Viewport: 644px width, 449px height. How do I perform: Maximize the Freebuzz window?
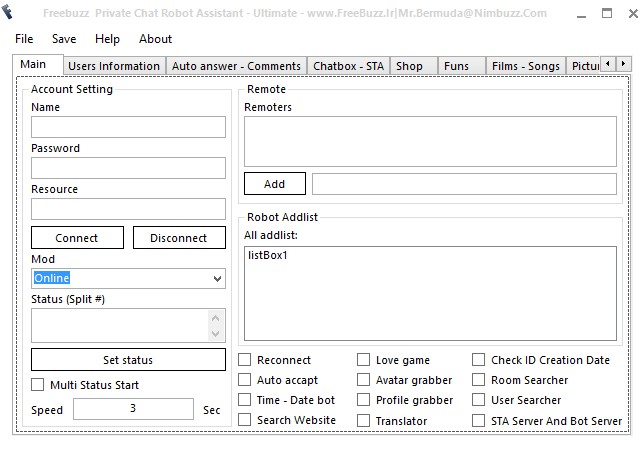pyautogui.click(x=607, y=14)
